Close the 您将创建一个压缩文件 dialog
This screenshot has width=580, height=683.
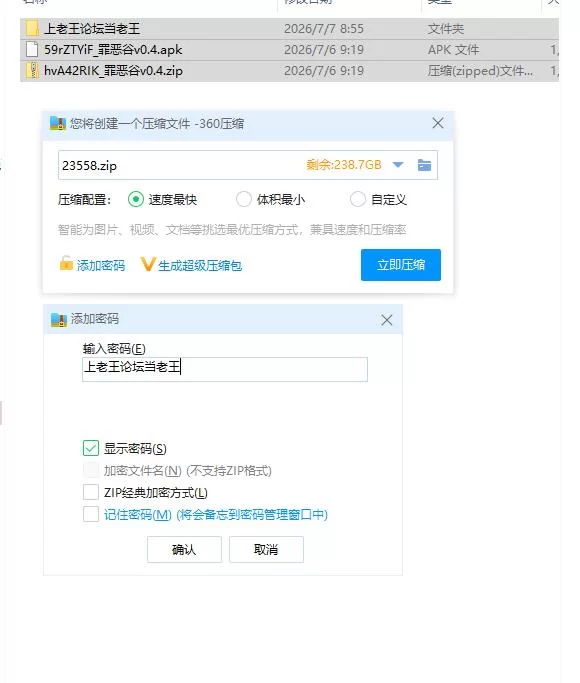(438, 123)
